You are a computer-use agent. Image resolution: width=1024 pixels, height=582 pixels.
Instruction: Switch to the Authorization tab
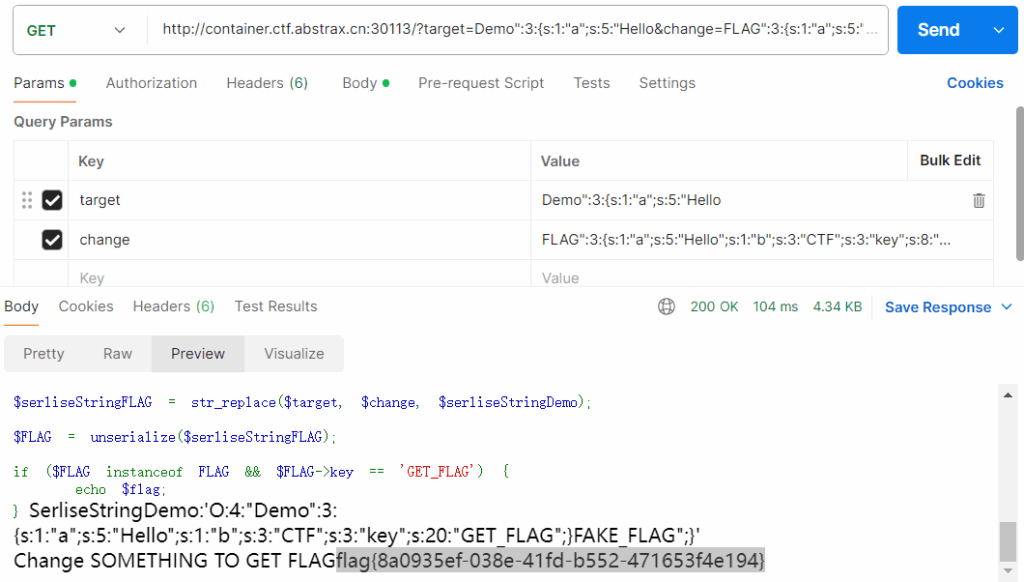pyautogui.click(x=151, y=83)
